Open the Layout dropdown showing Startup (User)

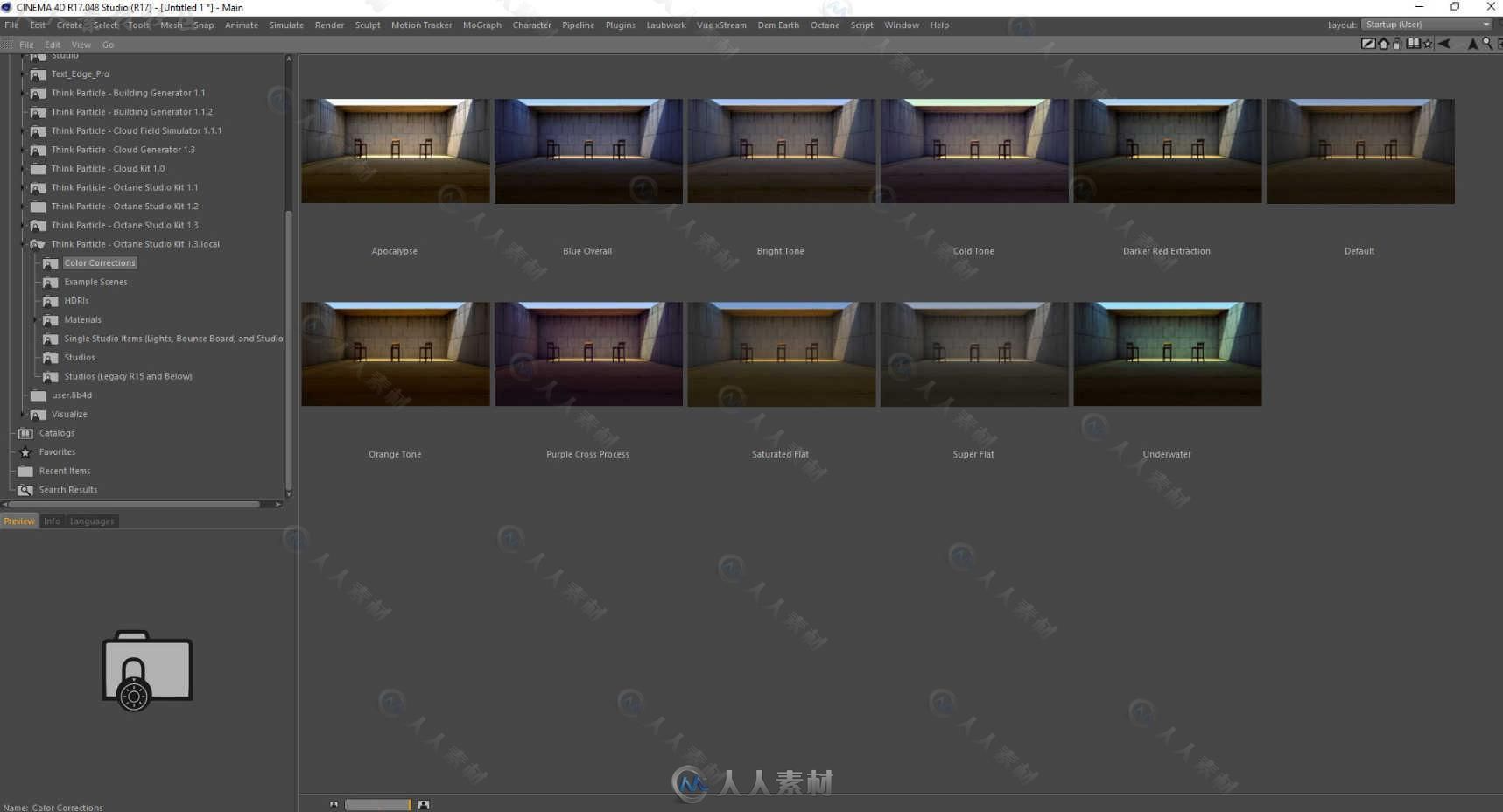(x=1427, y=24)
